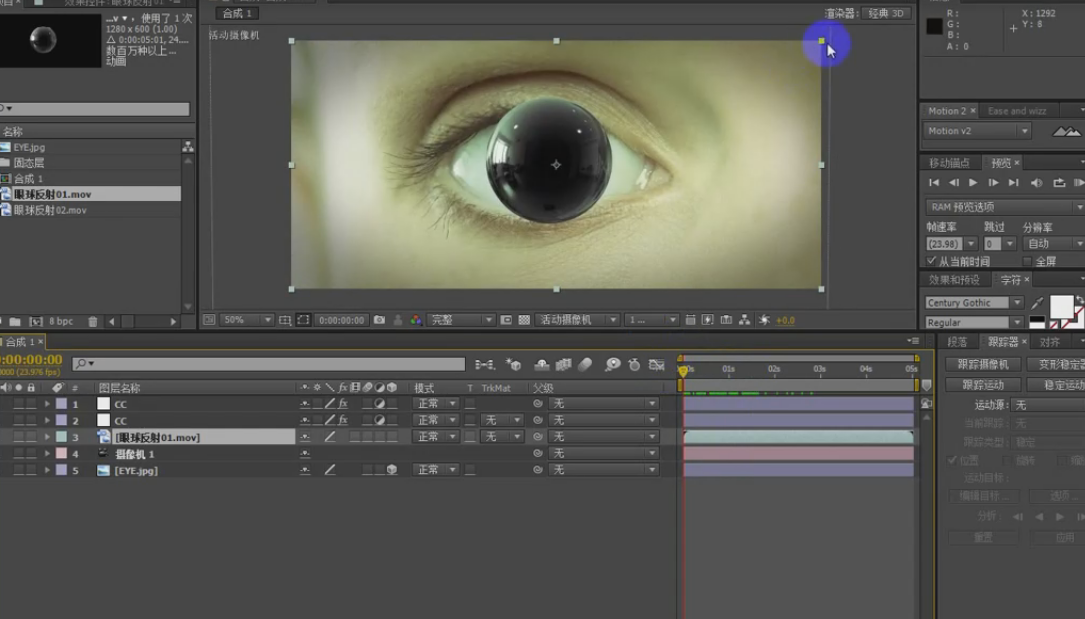Click the 跟踪运动 button

click(983, 385)
